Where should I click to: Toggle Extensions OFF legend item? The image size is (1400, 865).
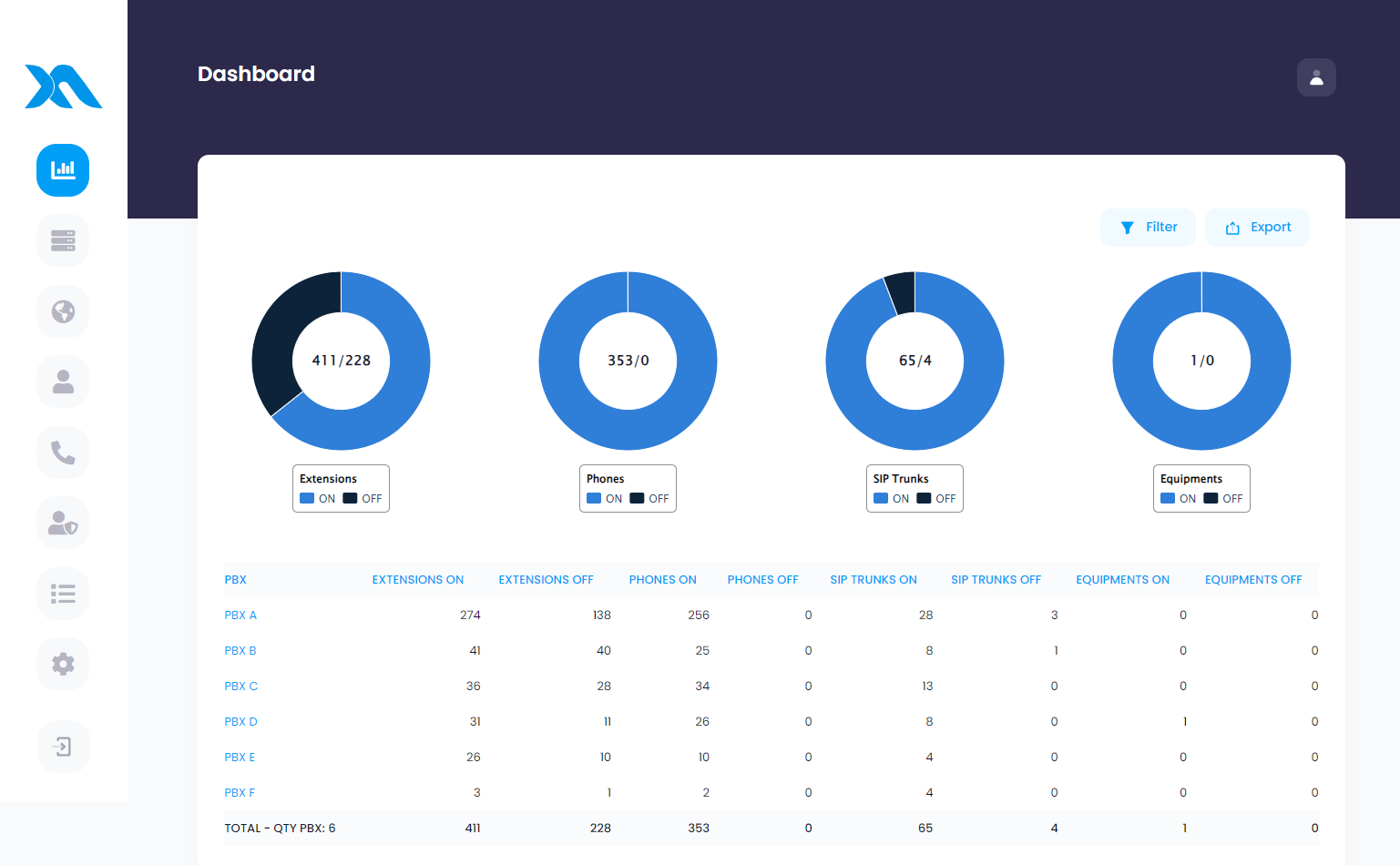tap(363, 498)
